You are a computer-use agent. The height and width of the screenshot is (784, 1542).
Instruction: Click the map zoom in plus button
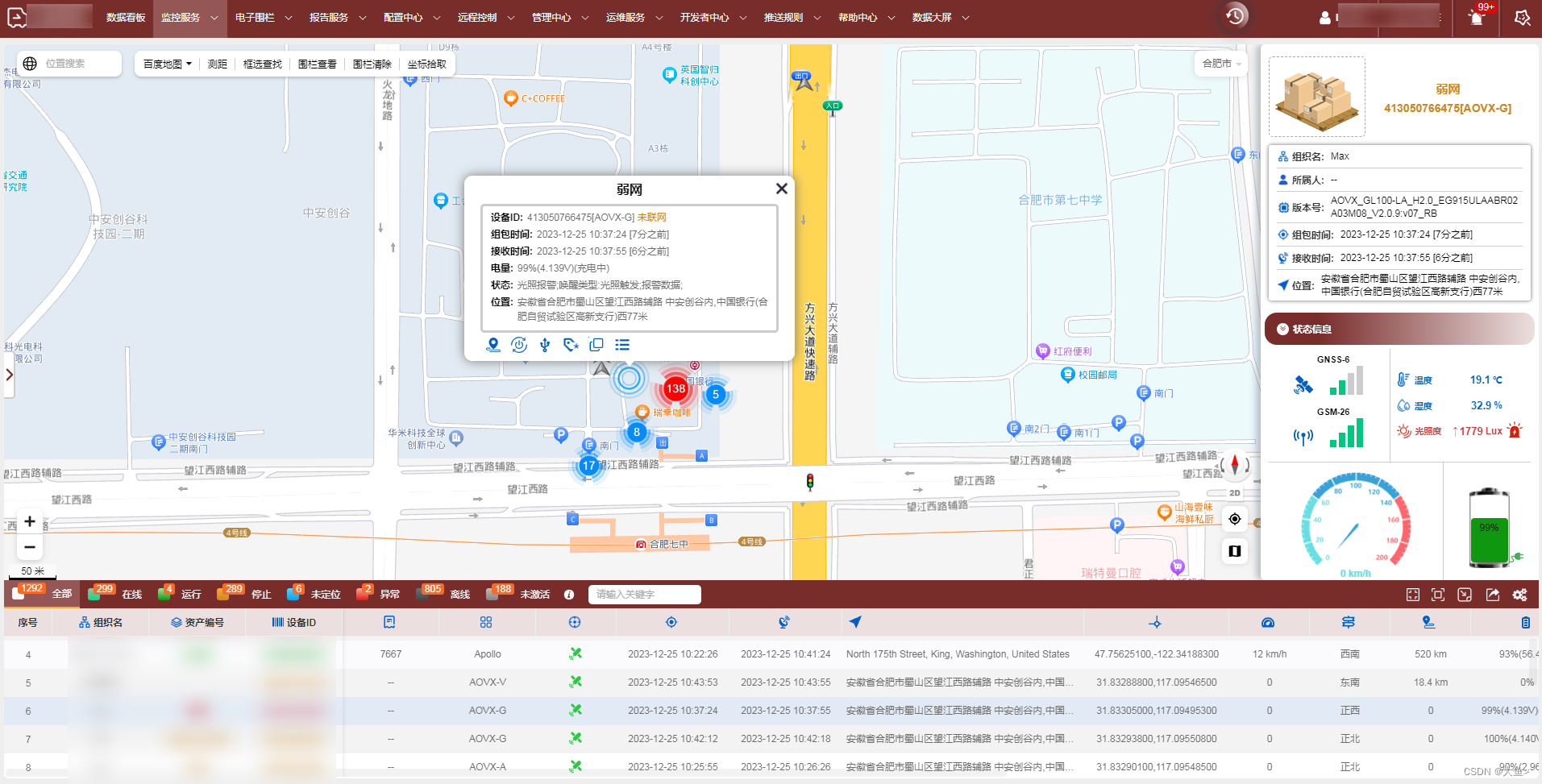(x=30, y=521)
